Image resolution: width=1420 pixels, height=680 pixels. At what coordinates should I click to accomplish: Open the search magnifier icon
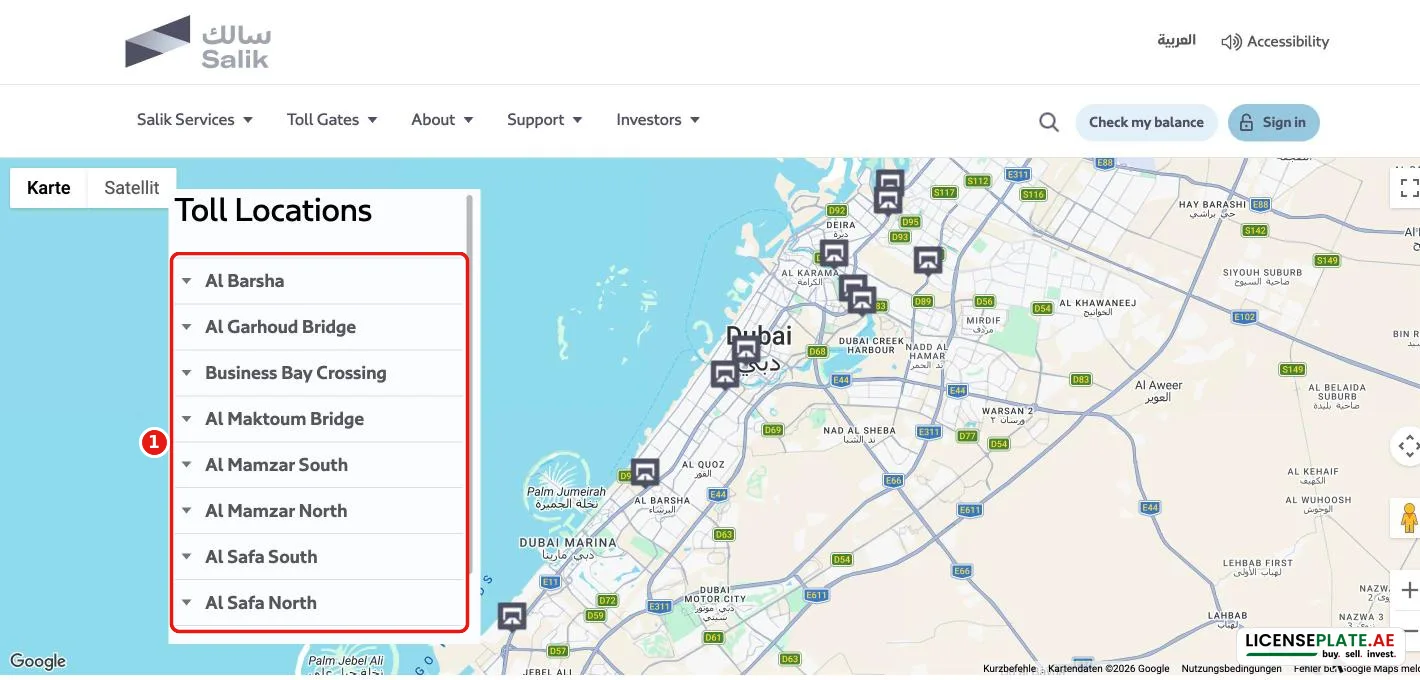(x=1048, y=122)
